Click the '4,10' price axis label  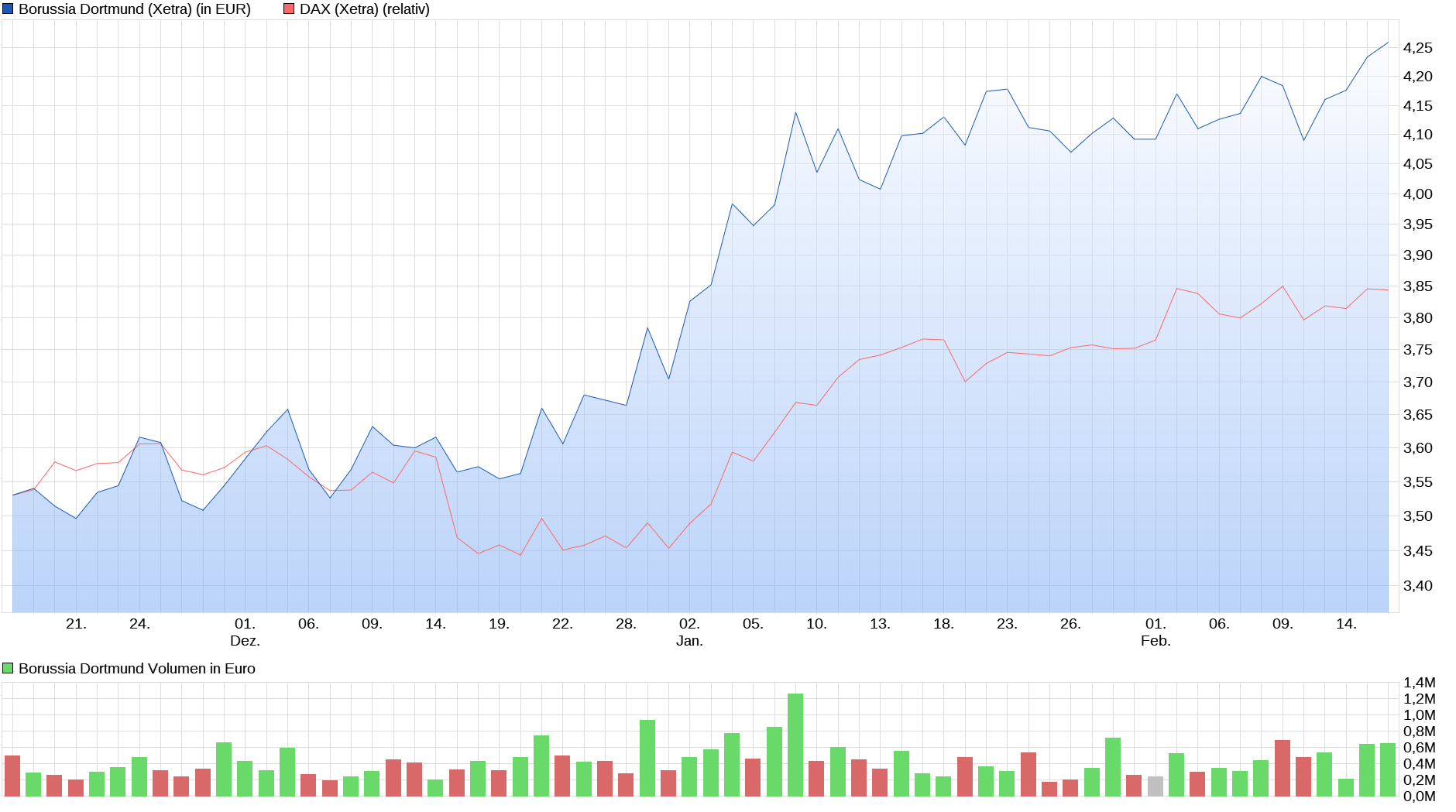coord(1418,135)
